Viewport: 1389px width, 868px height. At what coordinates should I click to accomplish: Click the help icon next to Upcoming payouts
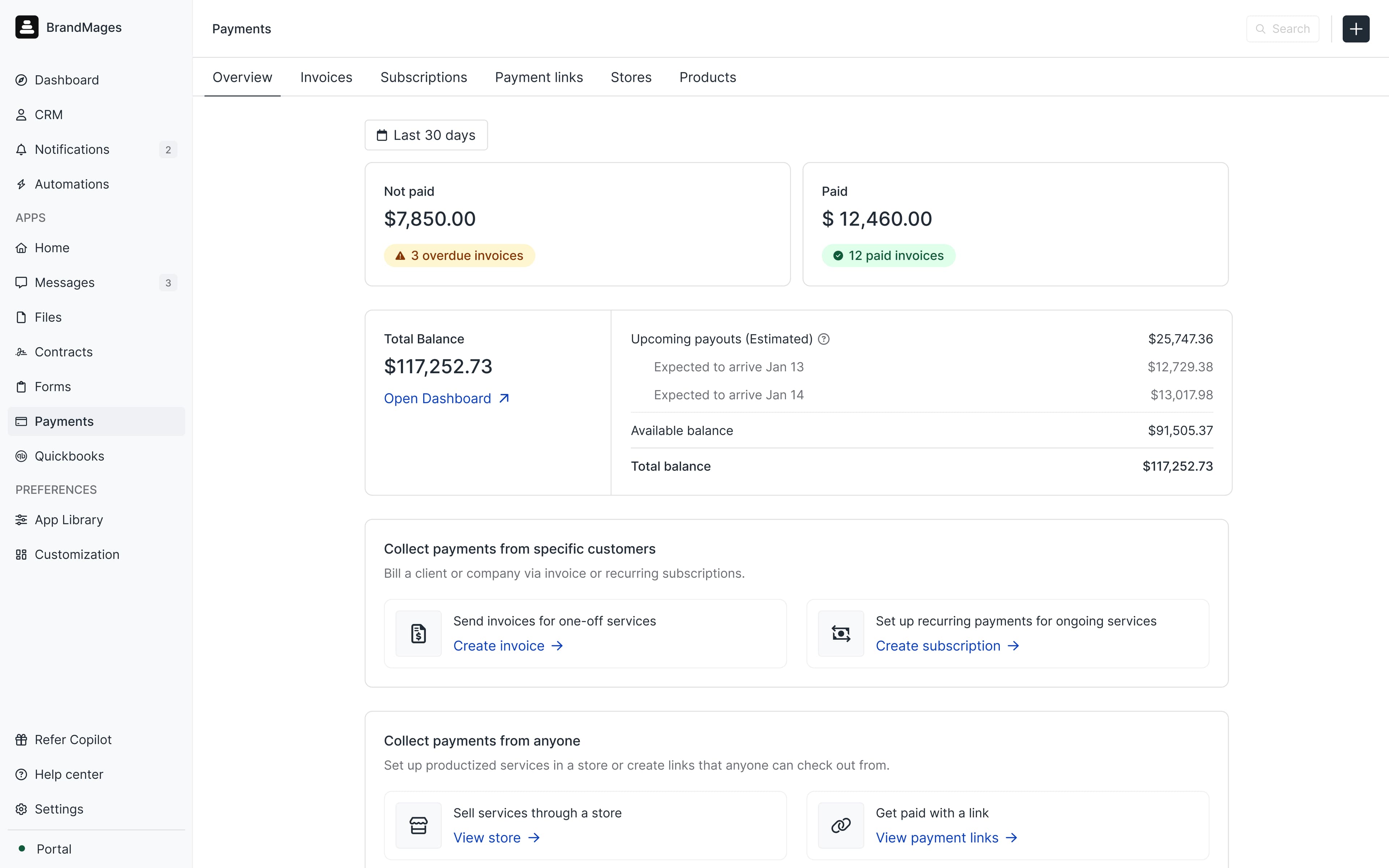[x=824, y=339]
